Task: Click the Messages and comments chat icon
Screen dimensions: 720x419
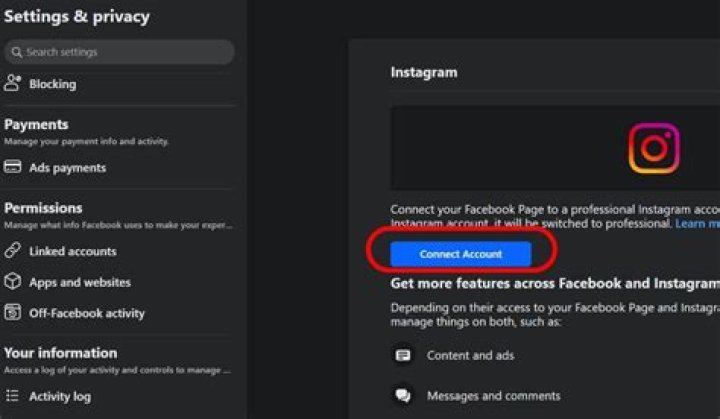Action: click(x=403, y=396)
